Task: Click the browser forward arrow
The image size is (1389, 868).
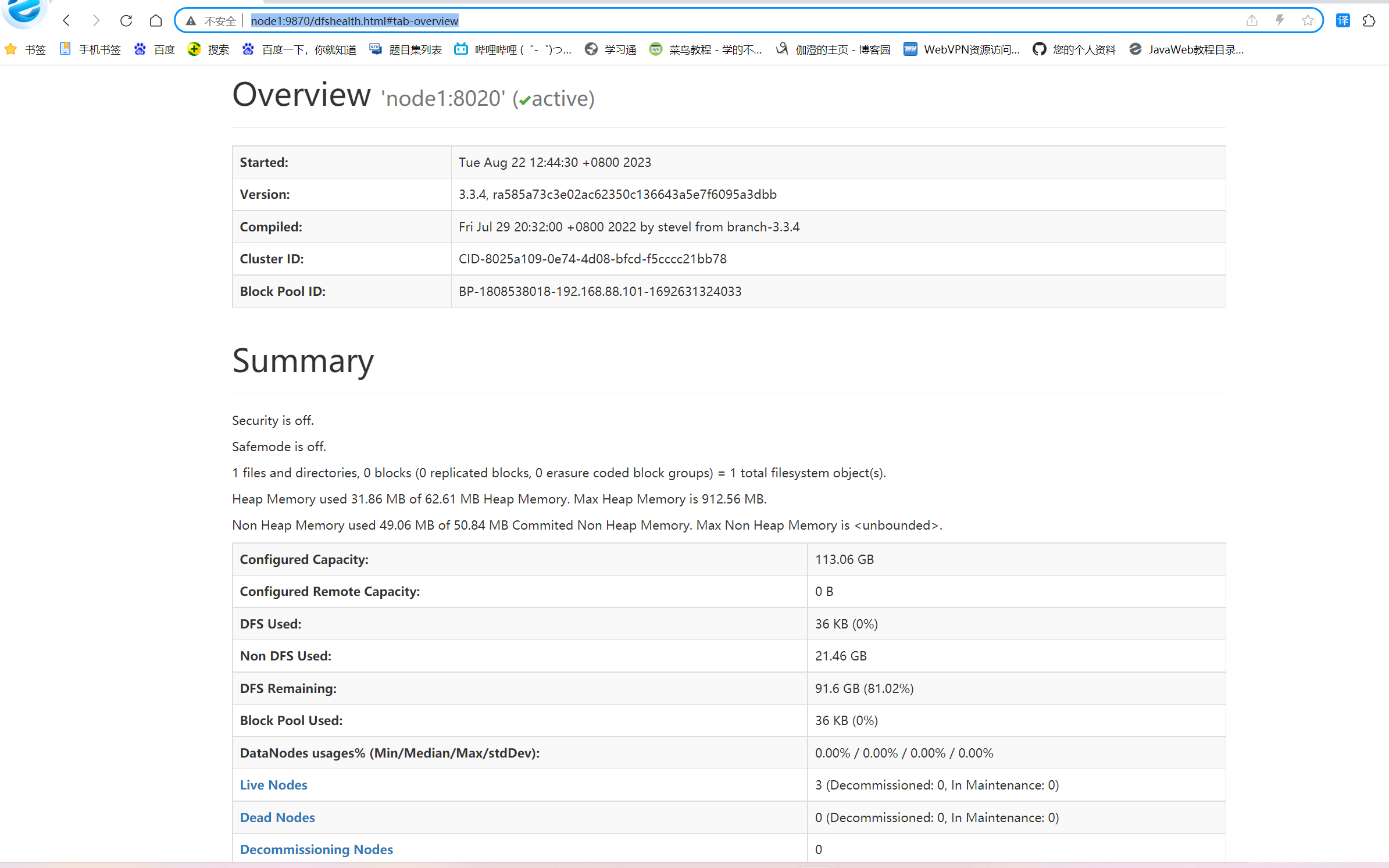Action: [x=96, y=21]
